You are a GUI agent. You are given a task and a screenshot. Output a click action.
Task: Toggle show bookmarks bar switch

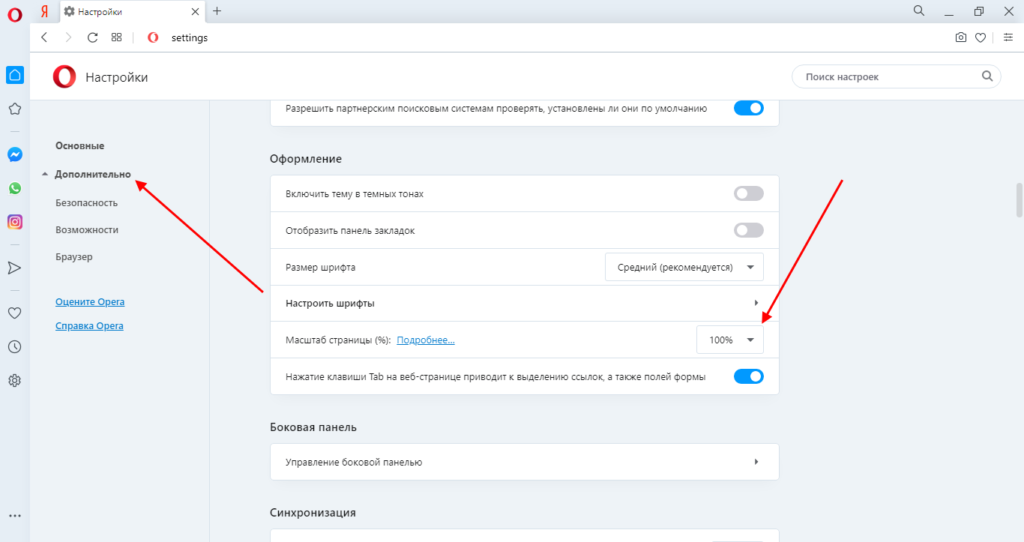pos(748,230)
